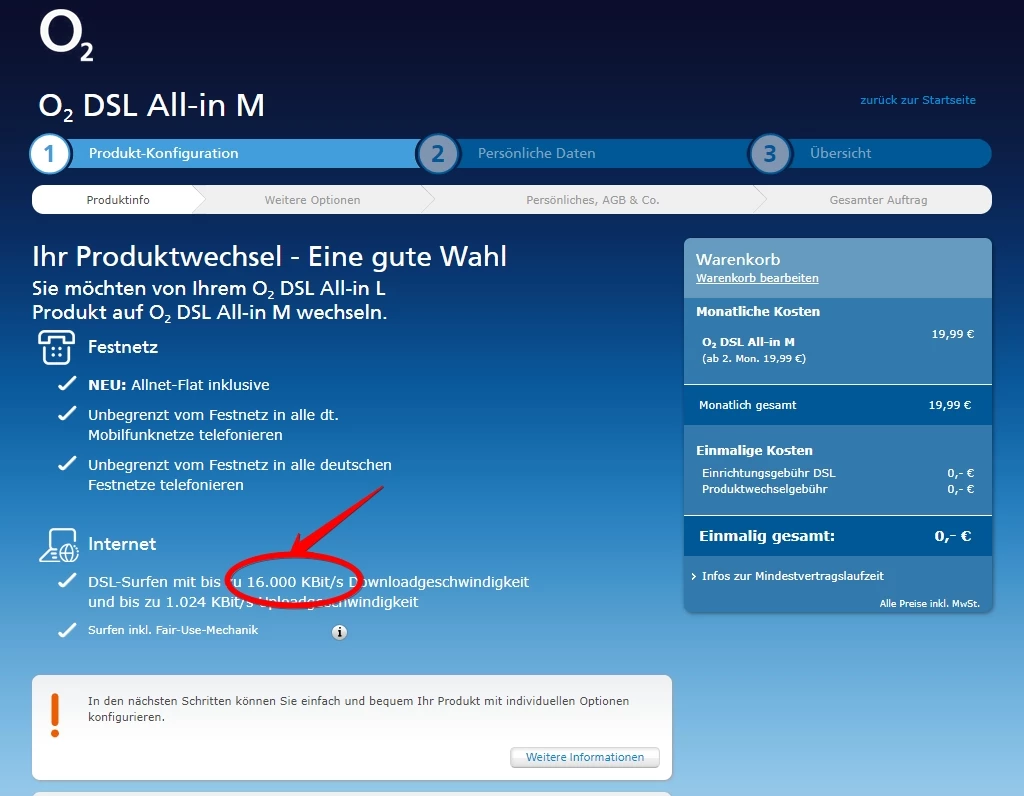The height and width of the screenshot is (796, 1024).
Task: Click checkmark beside Mobilfunknetze telefonieren line
Action: coord(67,414)
